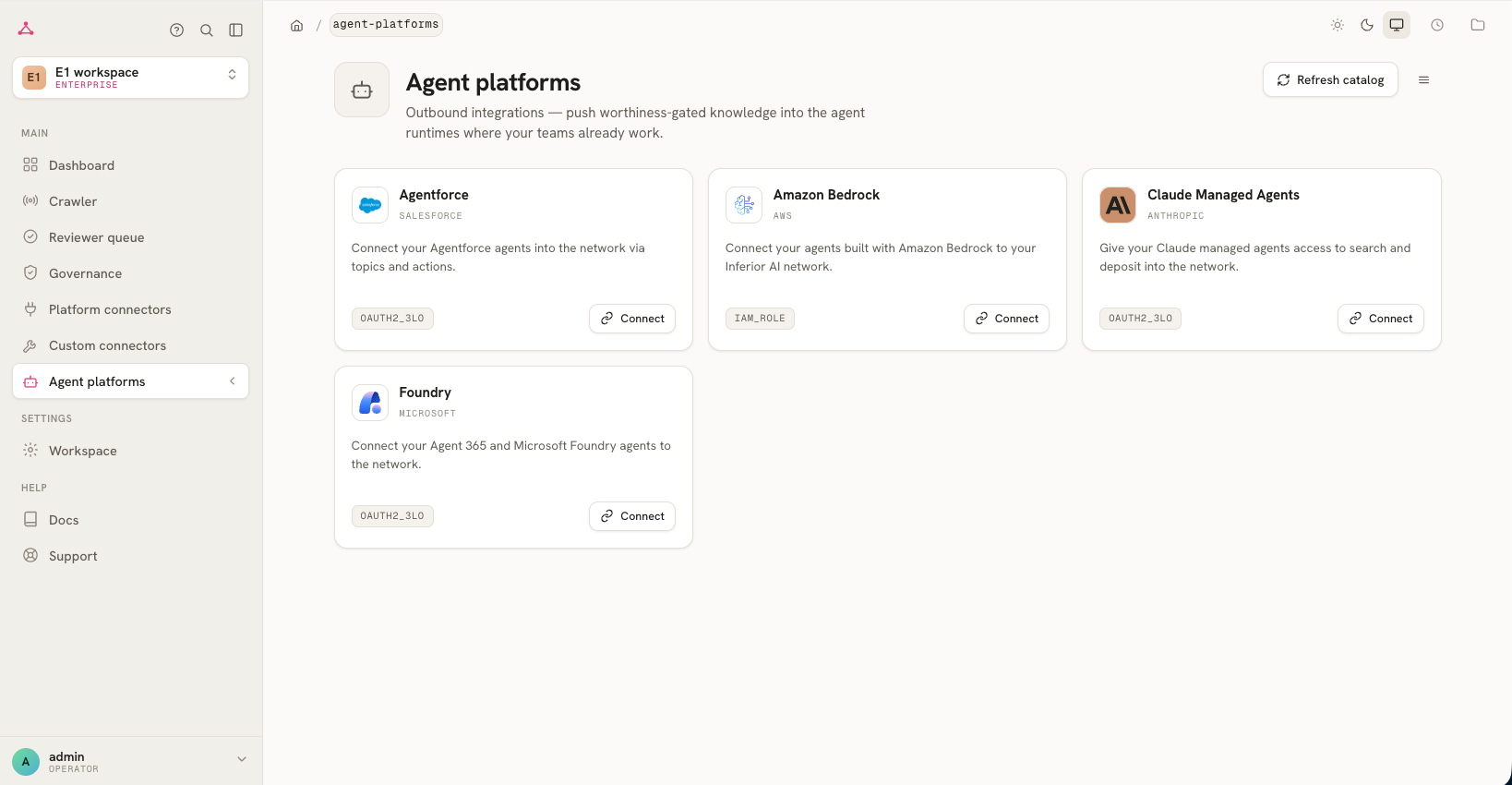
Task: Click the Agentforce card title
Action: tap(434, 195)
